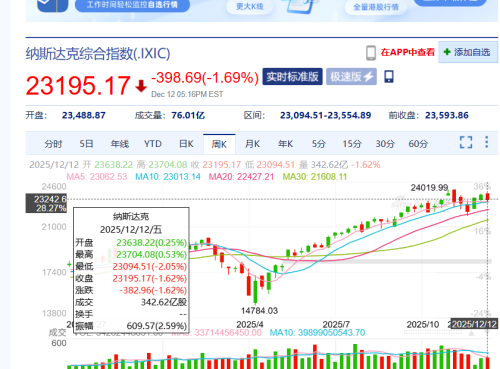Click the tooltip 成交 value 342.62亿股
Image resolution: width=500 pixels, height=369 pixels.
164,302
